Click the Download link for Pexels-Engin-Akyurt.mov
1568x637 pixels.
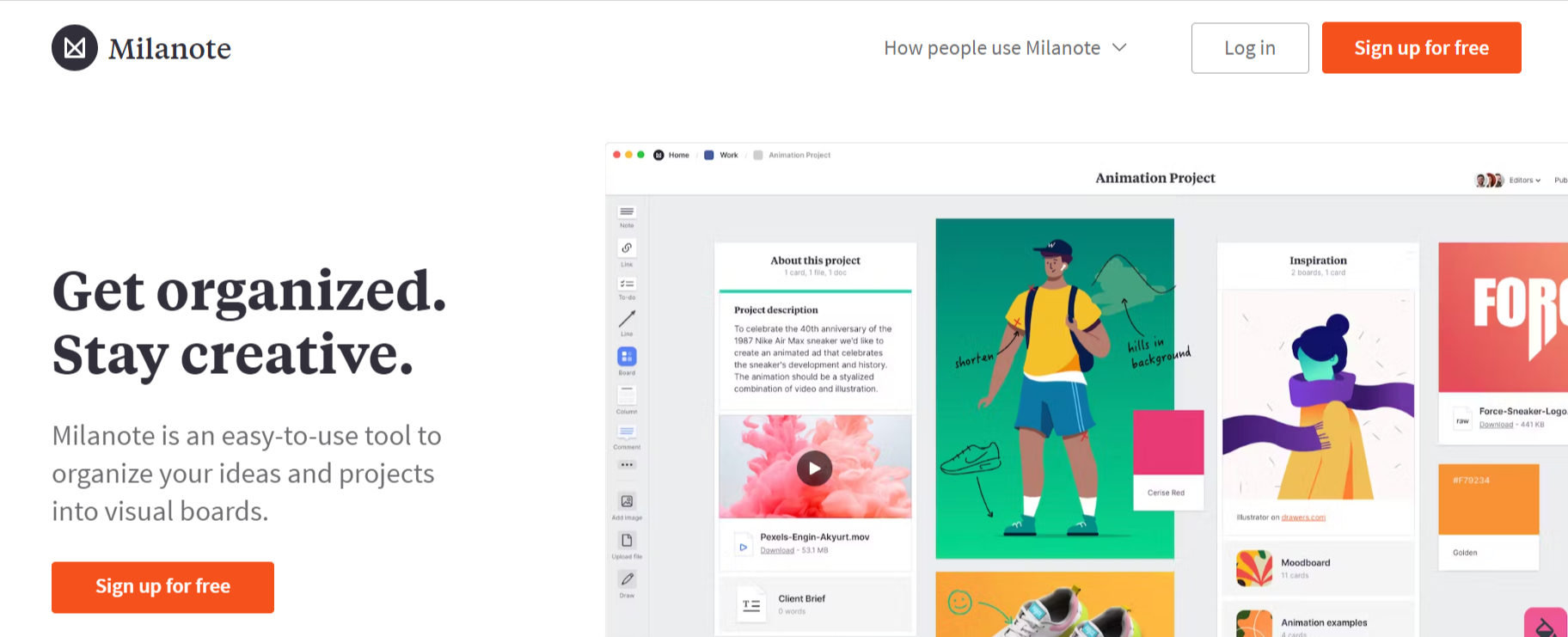pos(777,550)
